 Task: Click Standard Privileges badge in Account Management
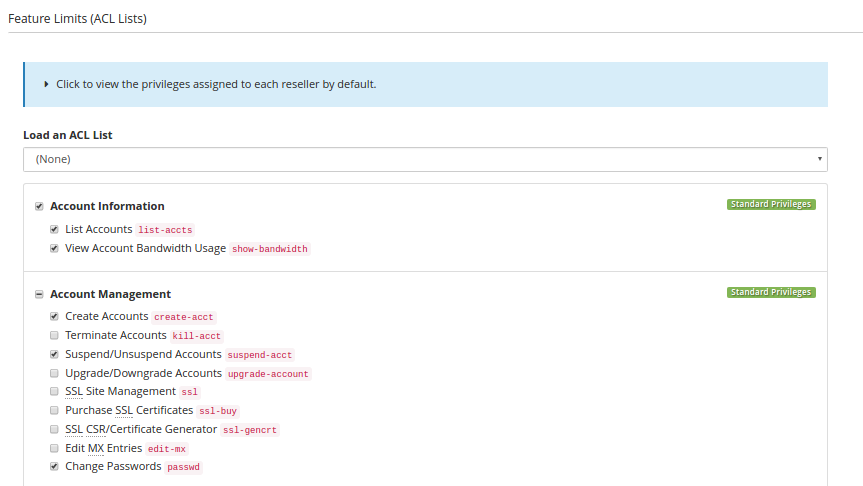(x=770, y=293)
